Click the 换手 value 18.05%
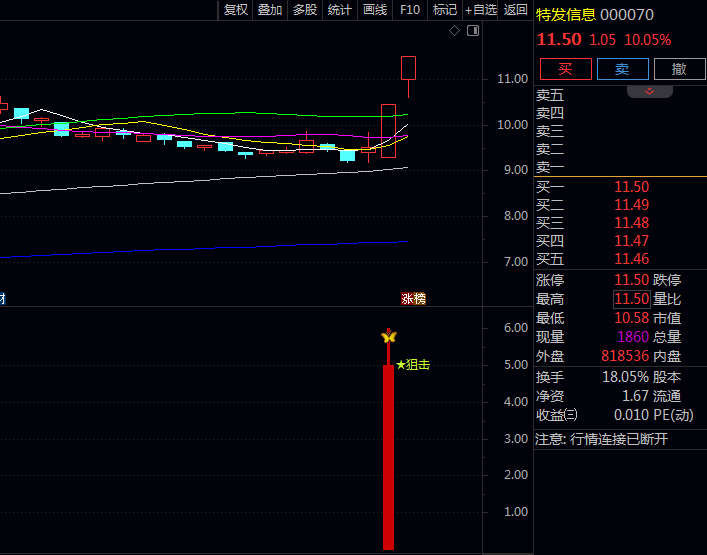This screenshot has height=555, width=707. (x=625, y=377)
